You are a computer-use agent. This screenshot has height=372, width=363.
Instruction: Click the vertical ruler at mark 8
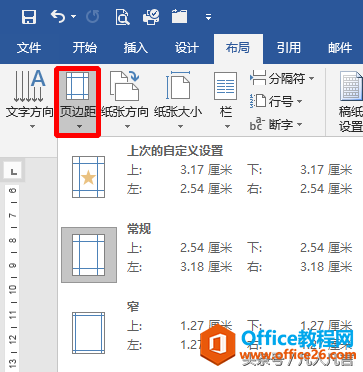pos(13,240)
